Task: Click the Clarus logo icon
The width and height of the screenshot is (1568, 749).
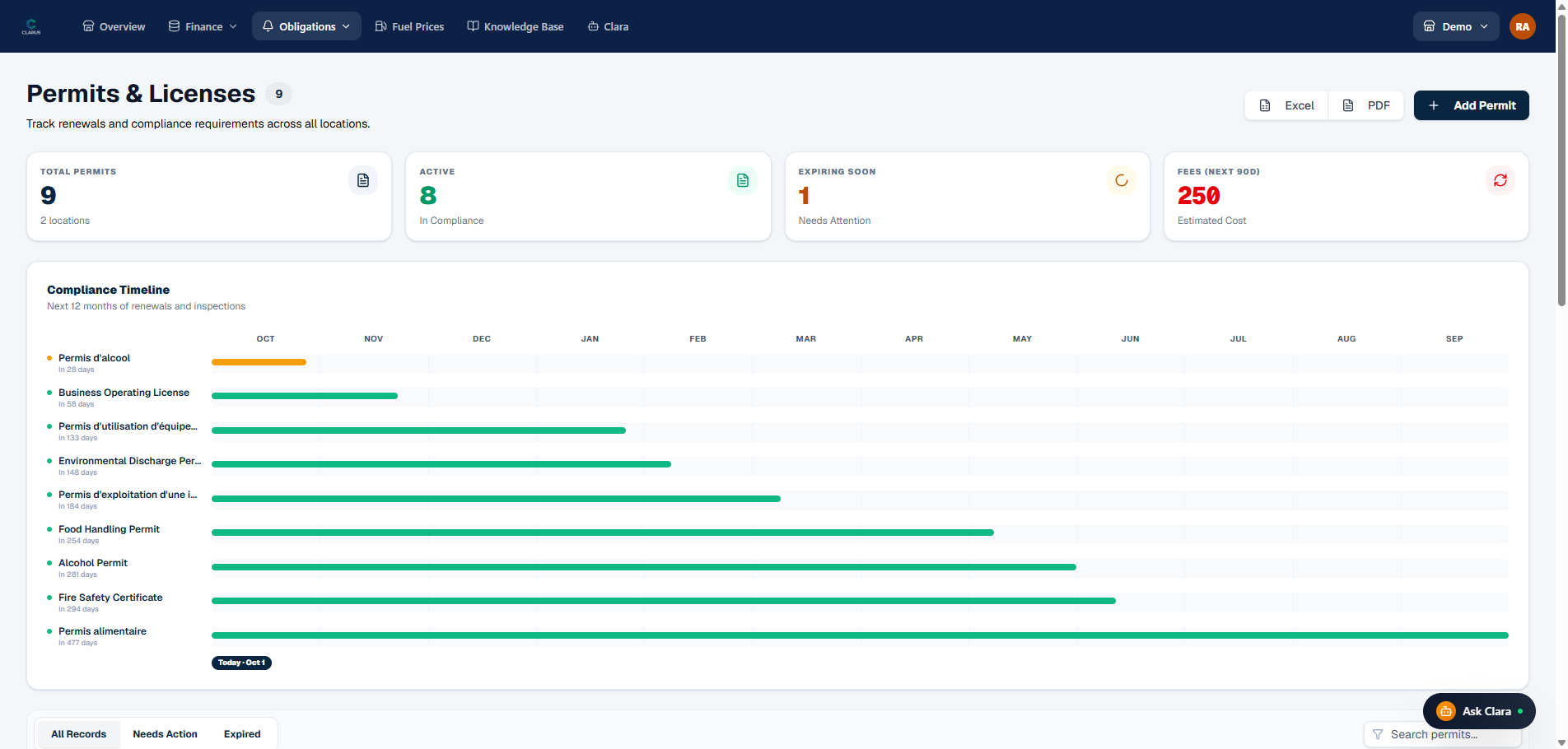Action: coord(31,26)
